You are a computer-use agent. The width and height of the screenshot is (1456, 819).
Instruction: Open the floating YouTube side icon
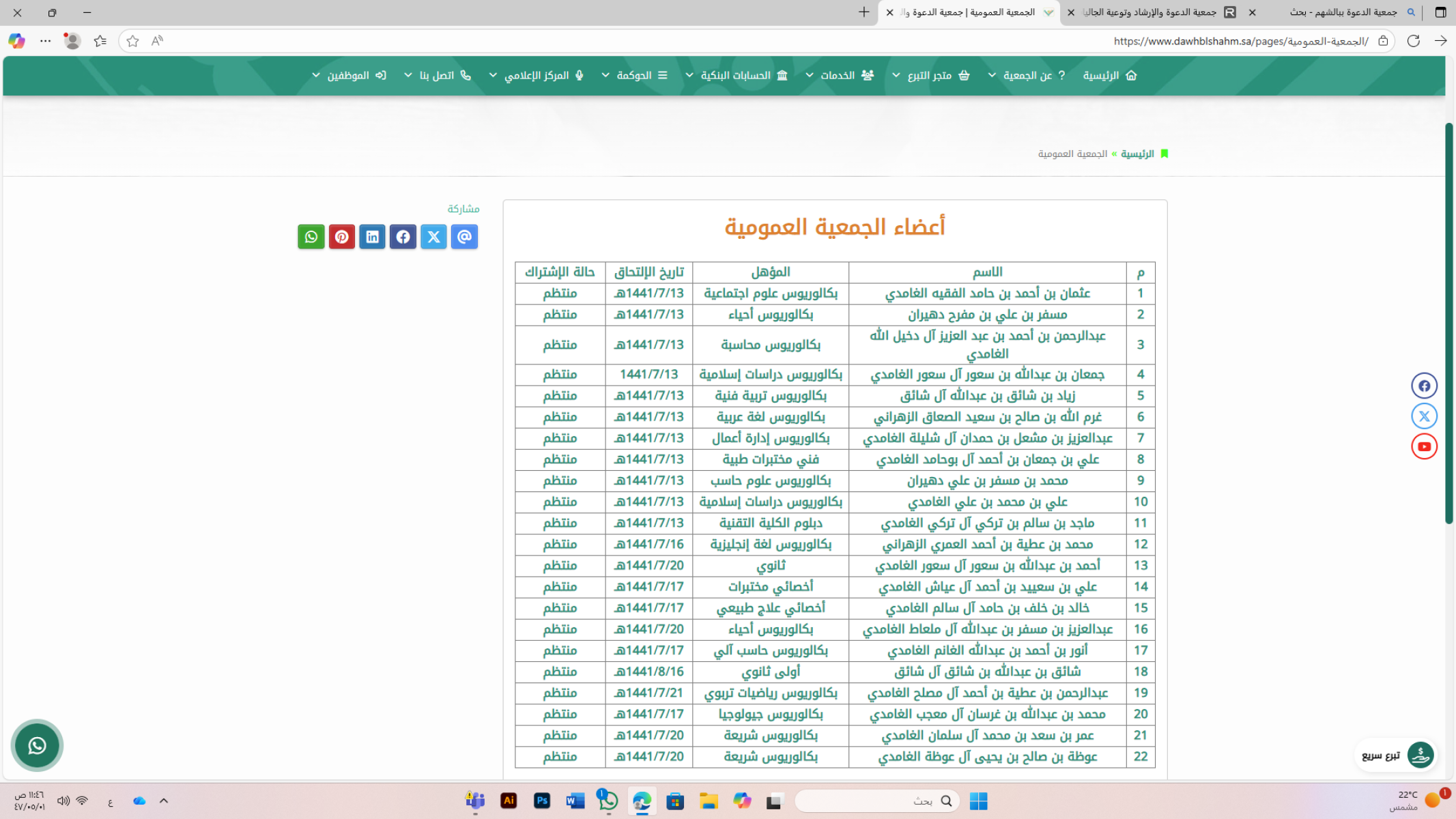click(x=1424, y=446)
